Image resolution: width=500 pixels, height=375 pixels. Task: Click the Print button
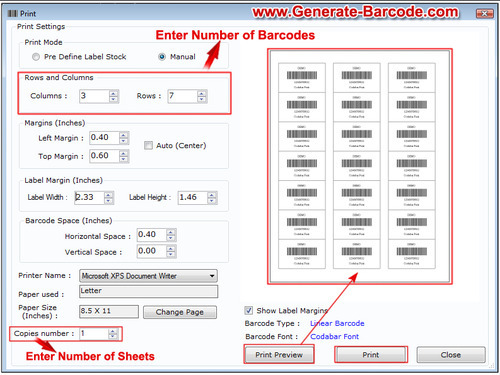coord(371,355)
